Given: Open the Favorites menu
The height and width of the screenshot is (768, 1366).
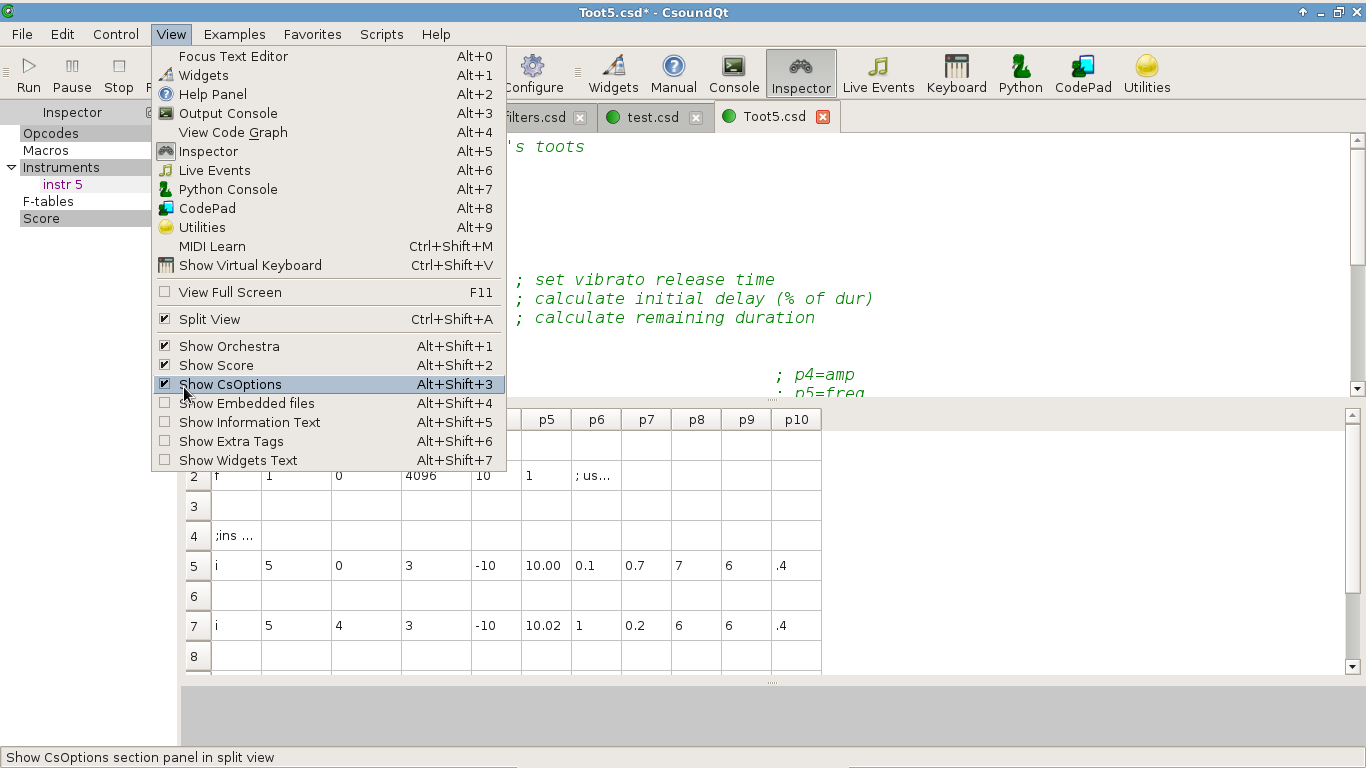Looking at the screenshot, I should click(312, 34).
